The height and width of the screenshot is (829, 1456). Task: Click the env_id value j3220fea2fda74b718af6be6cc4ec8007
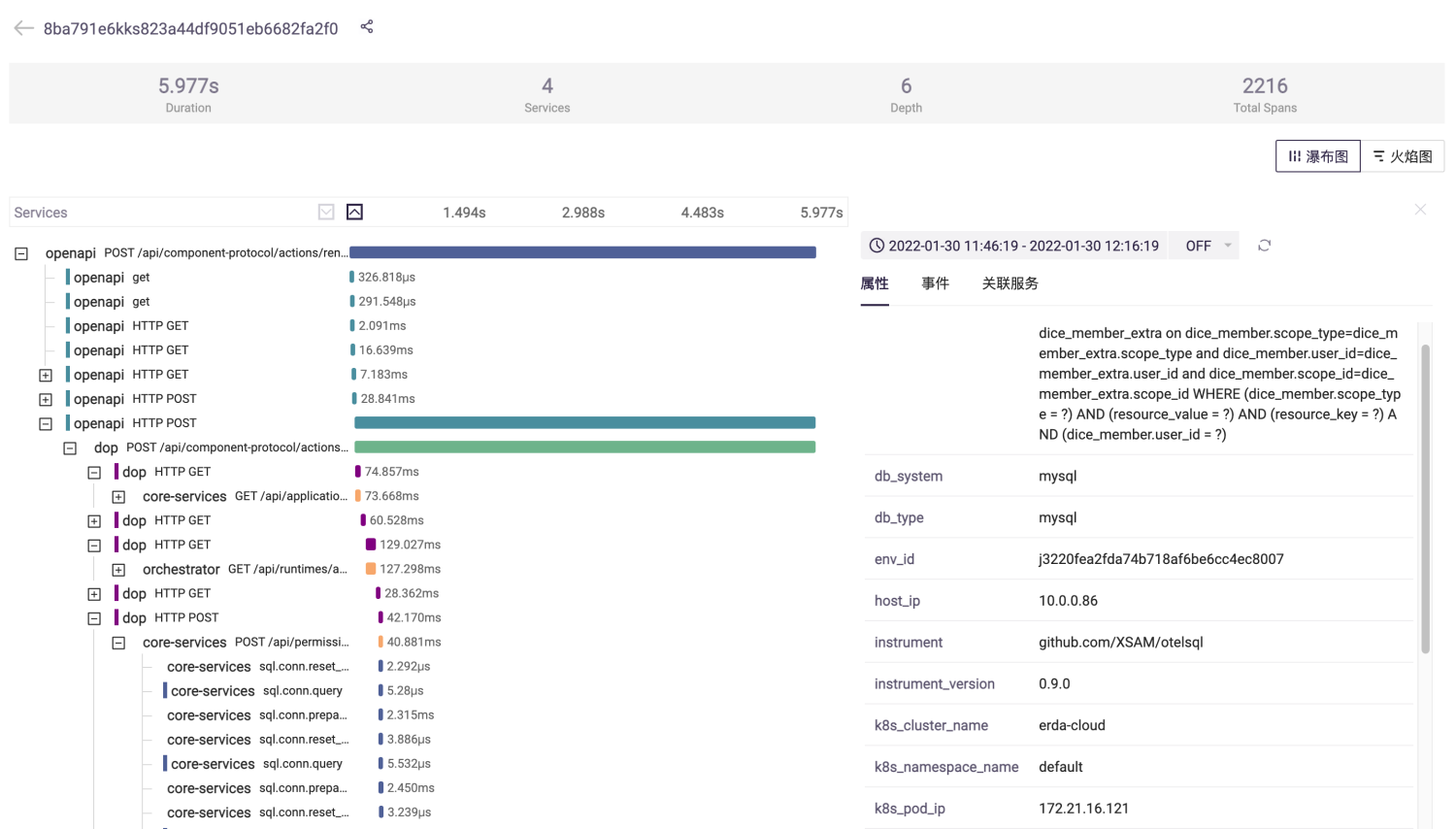tap(1161, 559)
